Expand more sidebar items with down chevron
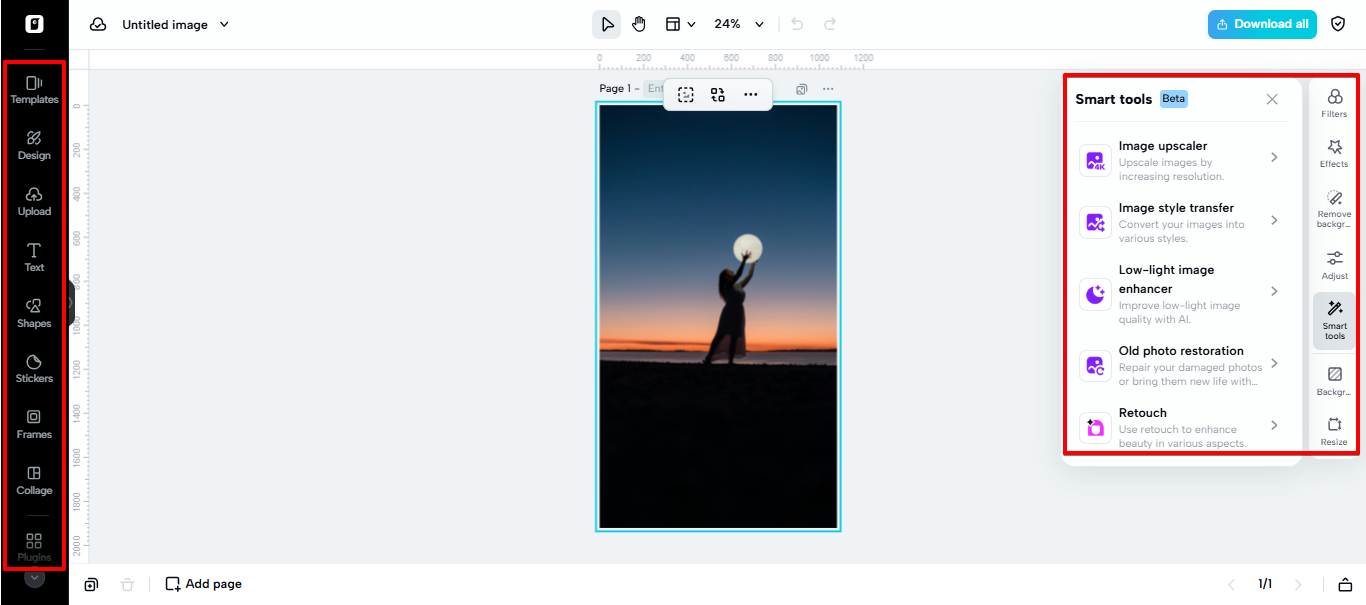 34,577
